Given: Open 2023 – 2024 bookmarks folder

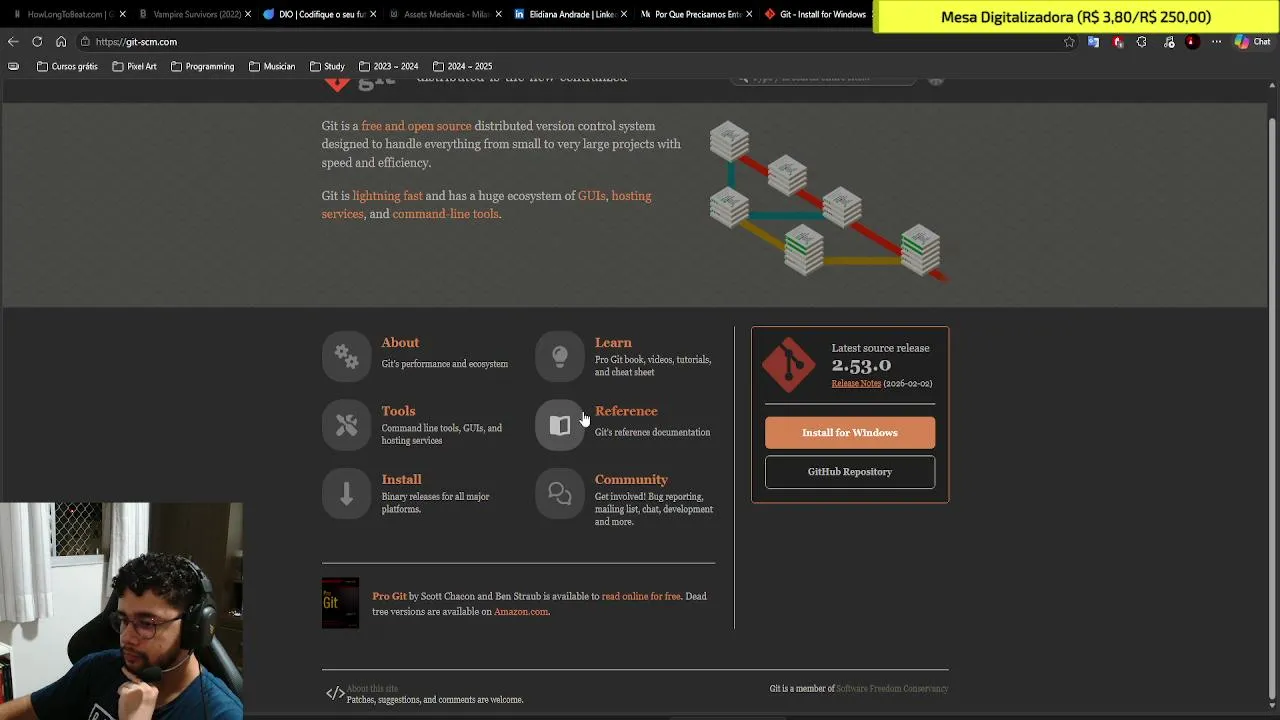Looking at the screenshot, I should coord(388,67).
